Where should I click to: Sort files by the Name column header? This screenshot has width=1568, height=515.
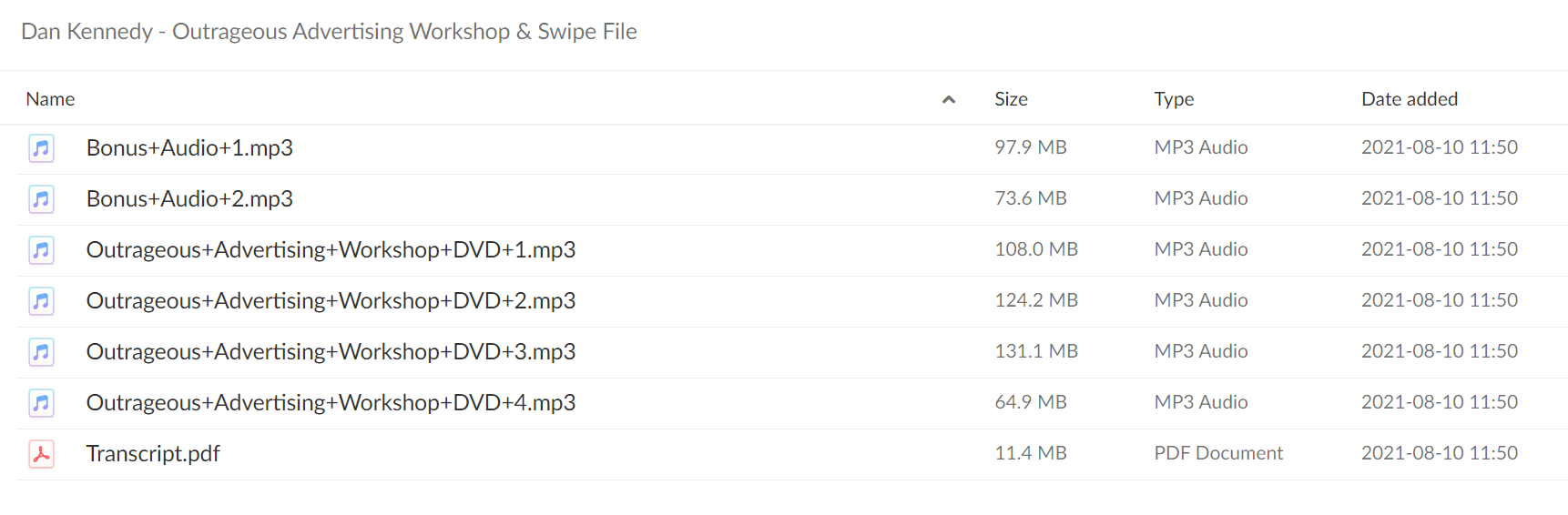[50, 99]
